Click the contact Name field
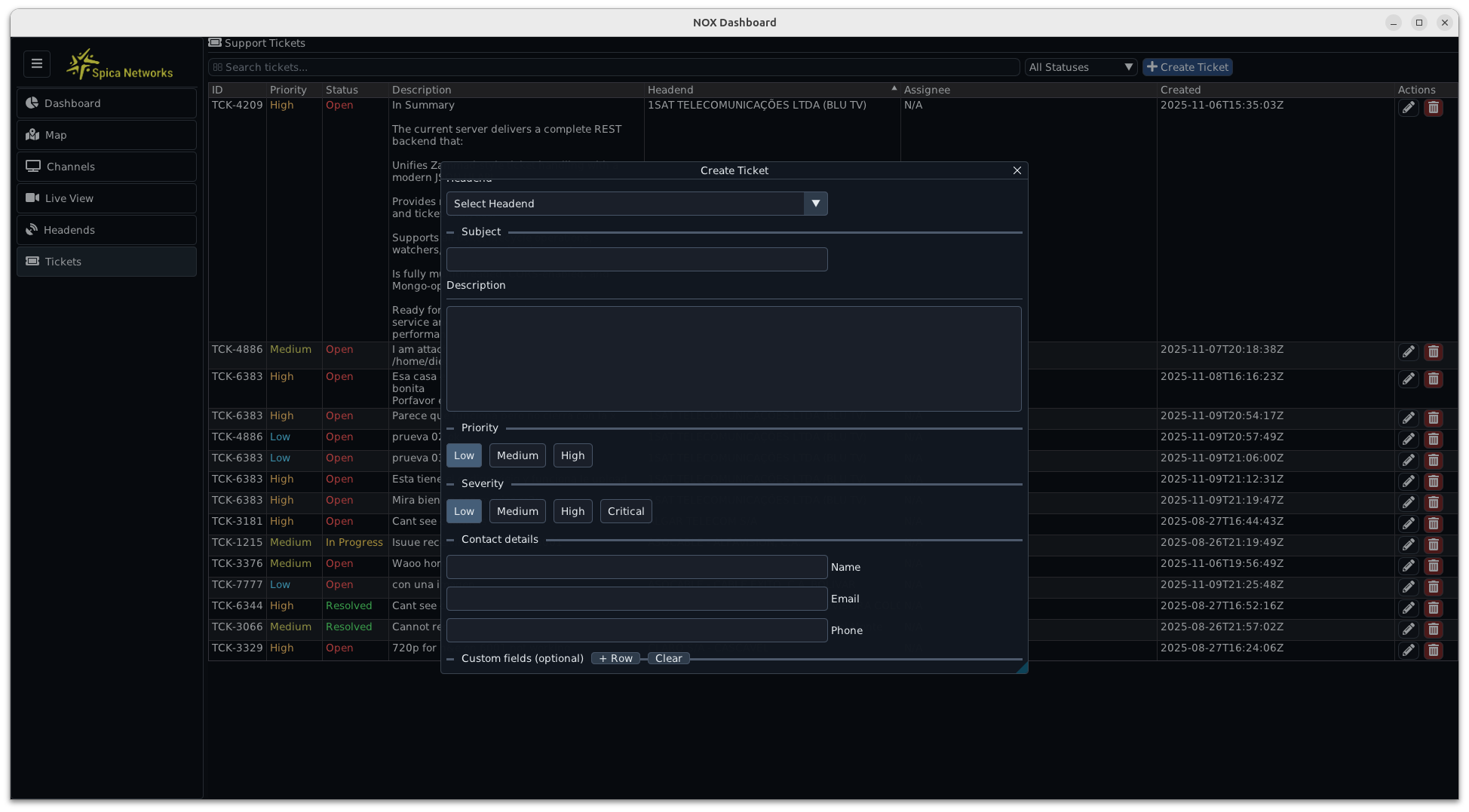This screenshot has height=812, width=1469. [x=636, y=567]
